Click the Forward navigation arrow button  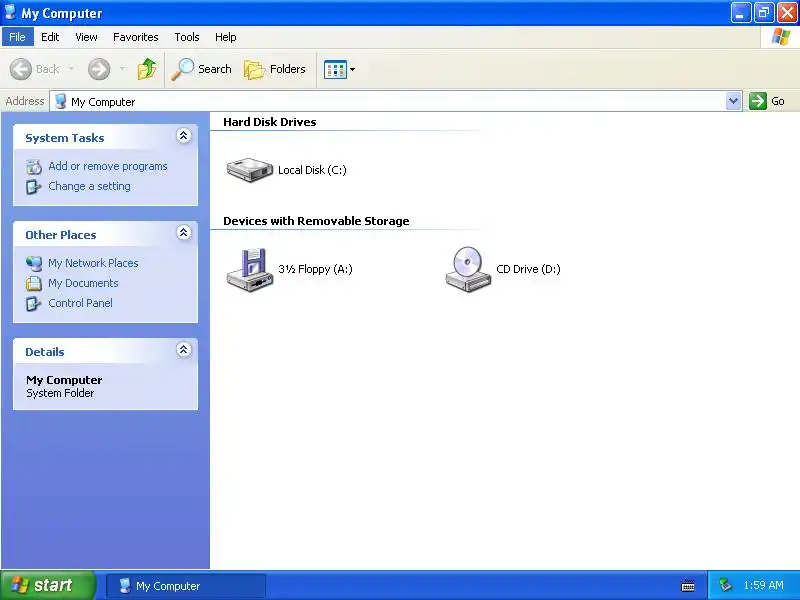click(99, 69)
